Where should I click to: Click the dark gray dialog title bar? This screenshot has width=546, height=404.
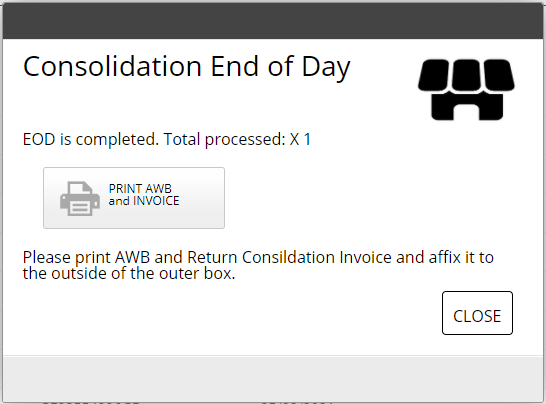point(273,21)
